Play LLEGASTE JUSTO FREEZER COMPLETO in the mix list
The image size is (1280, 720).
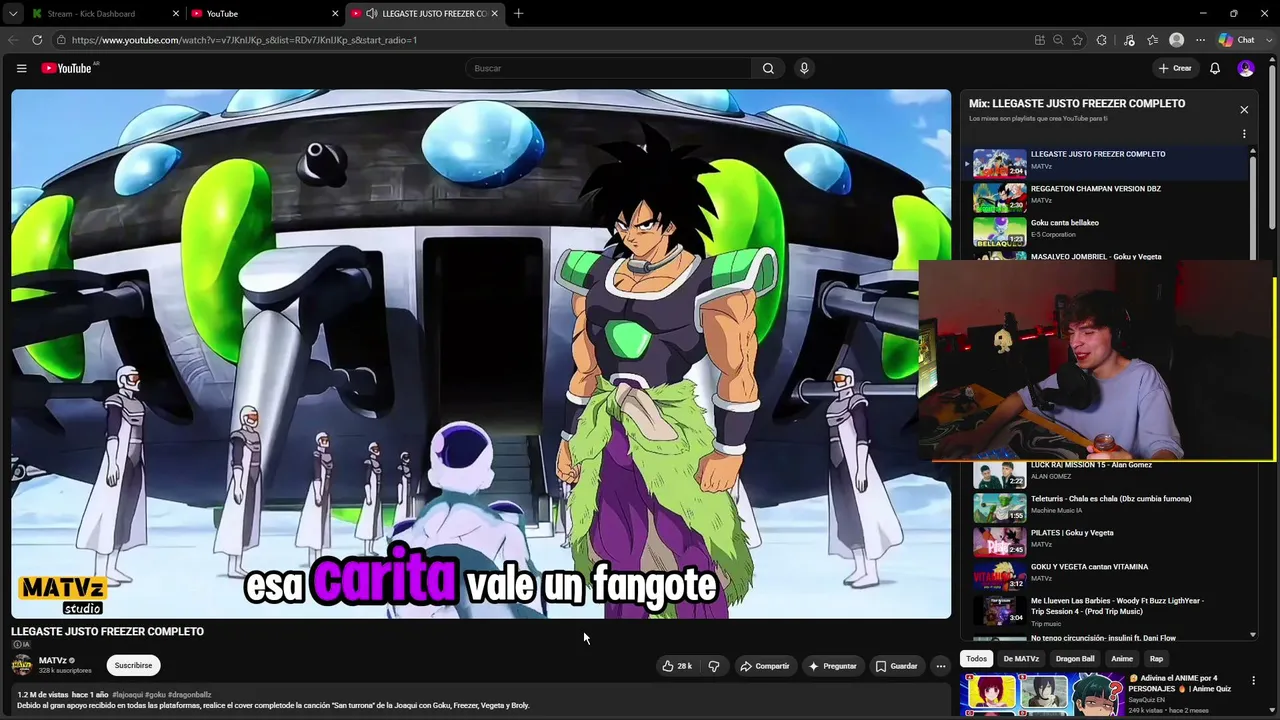1105,163
